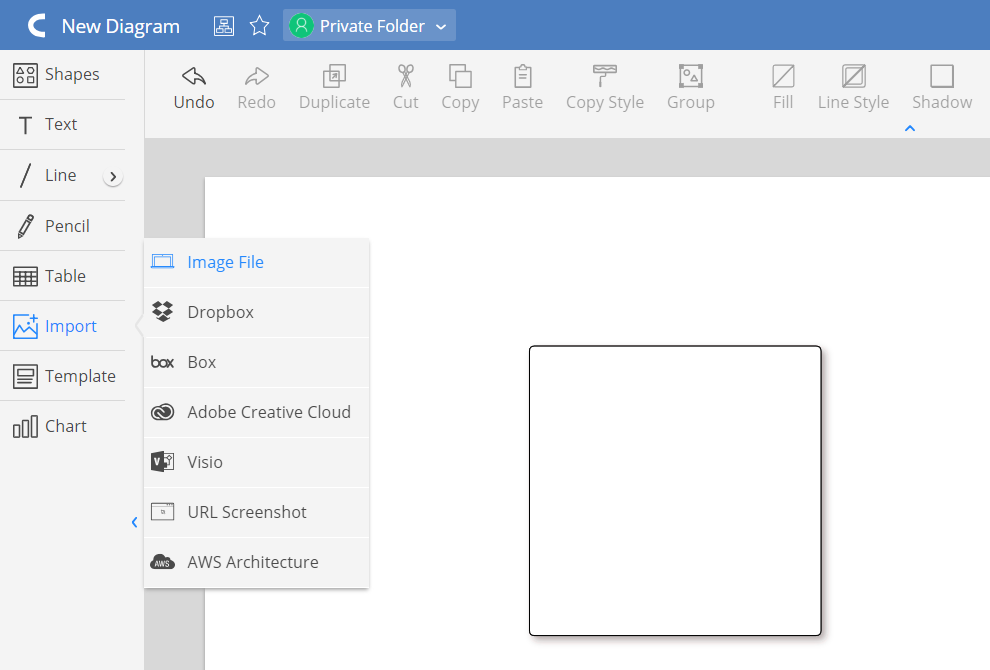Import from Adobe Creative Cloud
The height and width of the screenshot is (670, 990).
(x=256, y=412)
